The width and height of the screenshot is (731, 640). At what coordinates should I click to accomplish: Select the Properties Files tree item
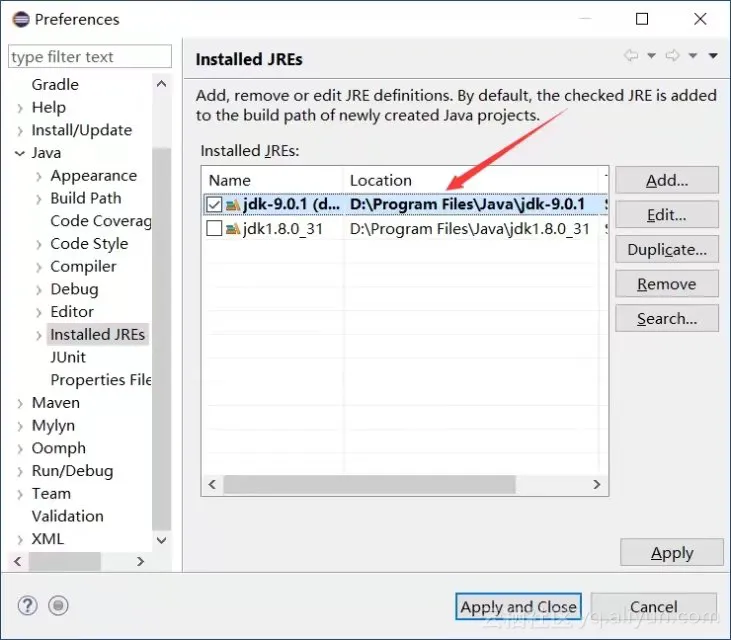pyautogui.click(x=101, y=380)
